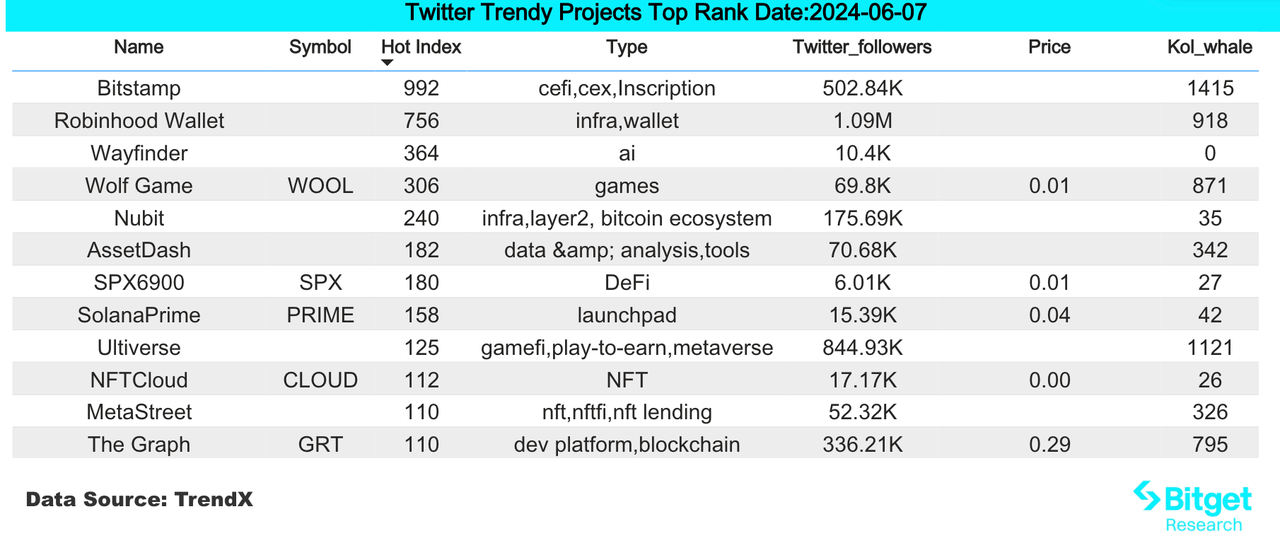The width and height of the screenshot is (1280, 550).
Task: Click the Data Source: TrendX text
Action: coord(139,499)
